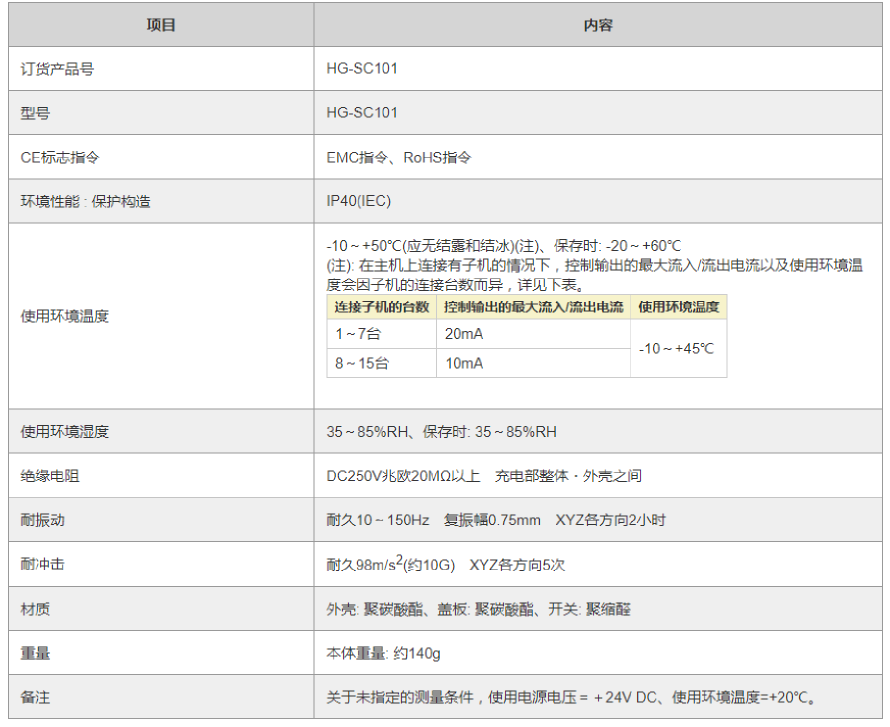Select the 1～7台 cell
890x727 pixels.
click(x=358, y=334)
